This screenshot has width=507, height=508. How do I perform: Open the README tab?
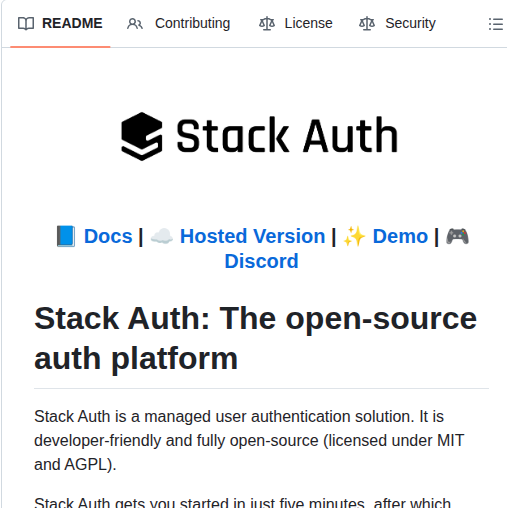(60, 23)
